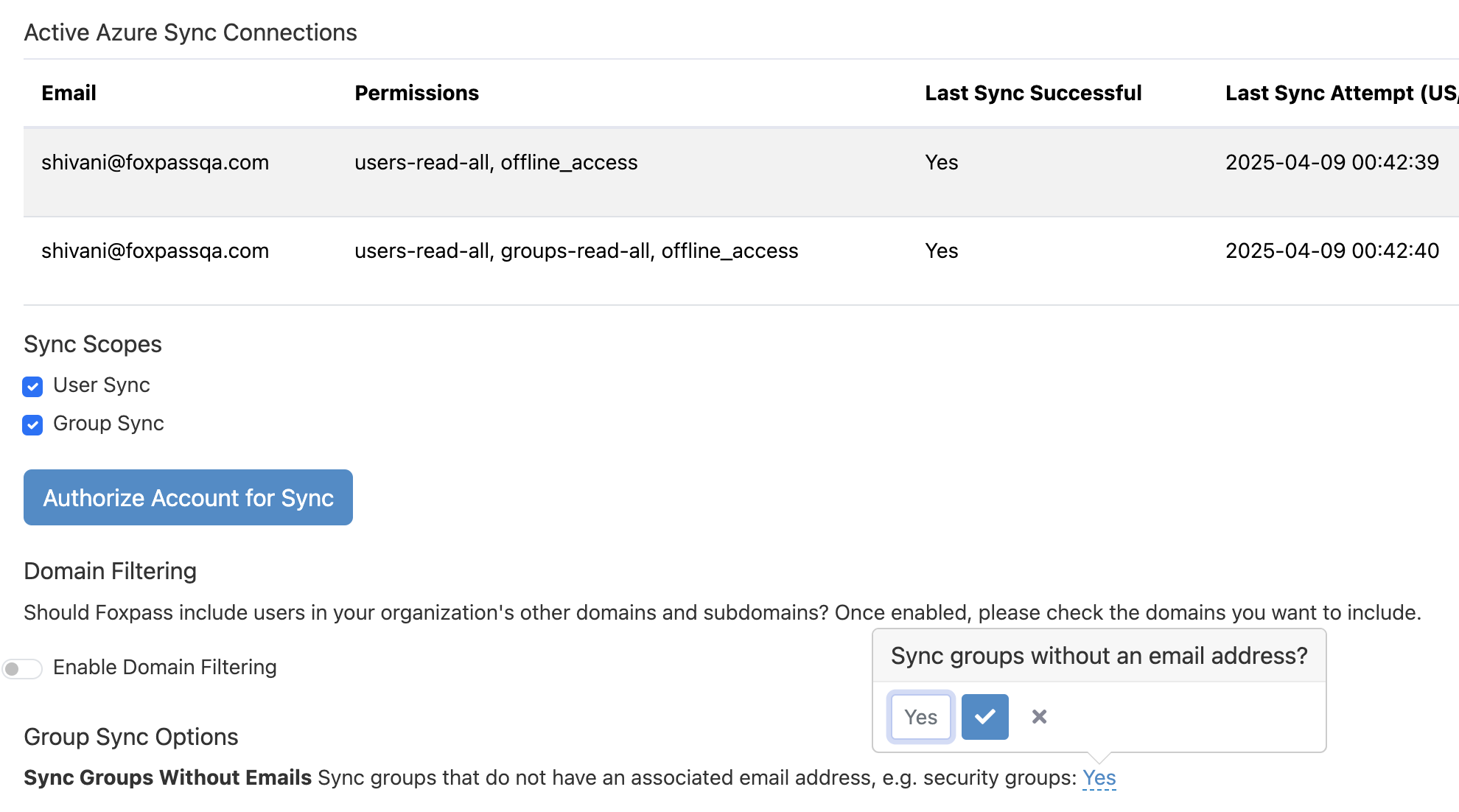Click the Yes link for security groups
Screen dimensions: 1459x812
point(1099,778)
